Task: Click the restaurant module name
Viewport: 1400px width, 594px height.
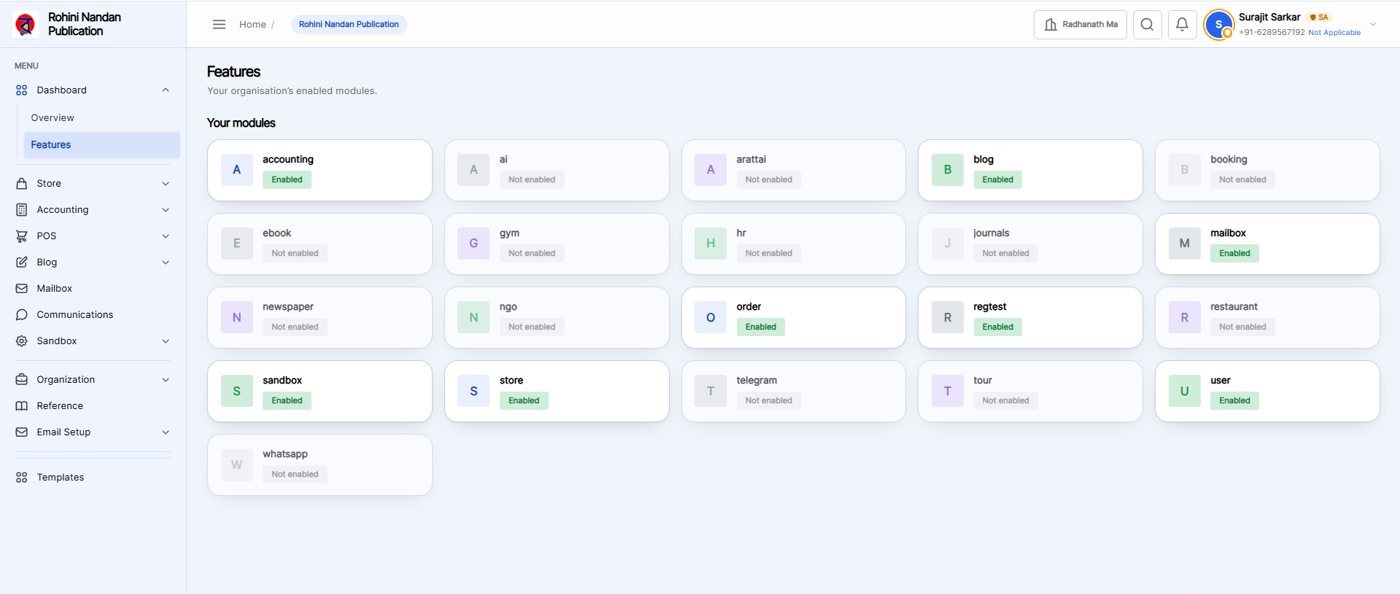Action: pyautogui.click(x=1234, y=307)
